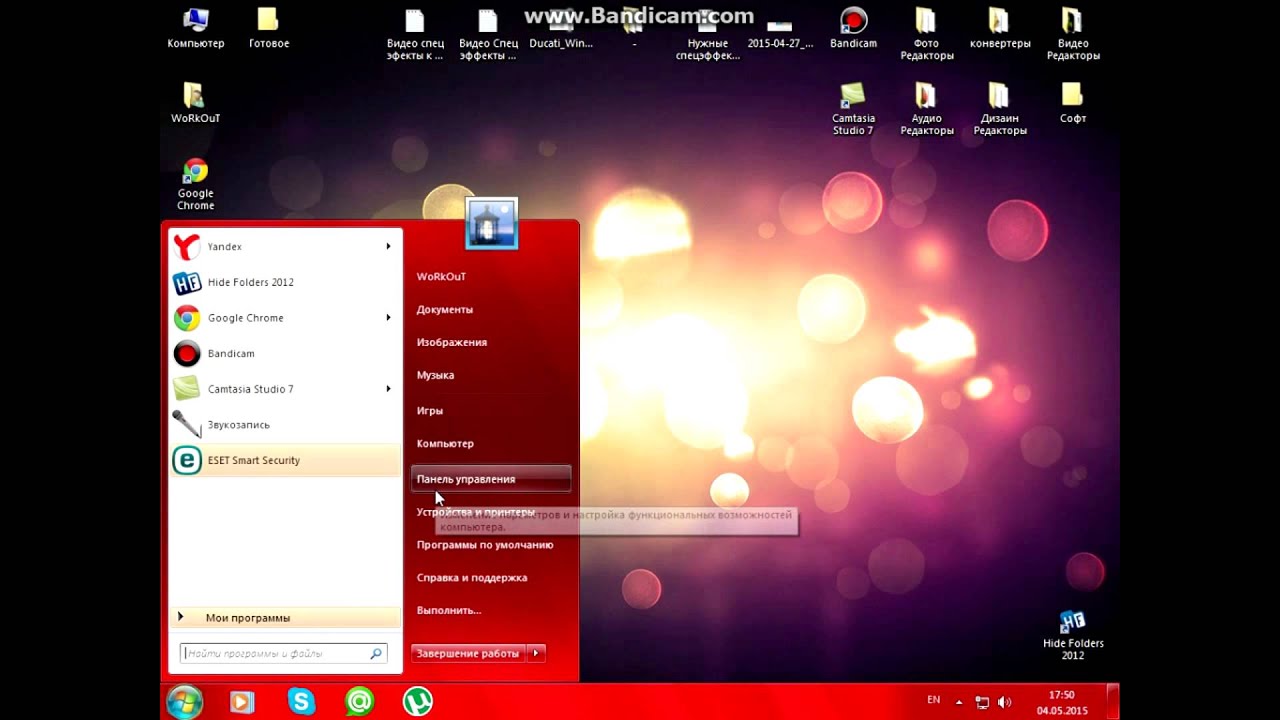Open Mail.ru Agent taskbar icon
Image resolution: width=1280 pixels, height=720 pixels.
359,702
